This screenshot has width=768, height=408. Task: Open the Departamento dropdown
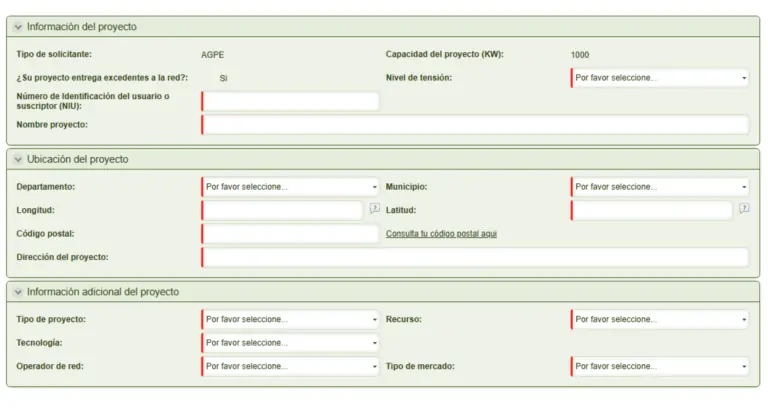coord(290,187)
